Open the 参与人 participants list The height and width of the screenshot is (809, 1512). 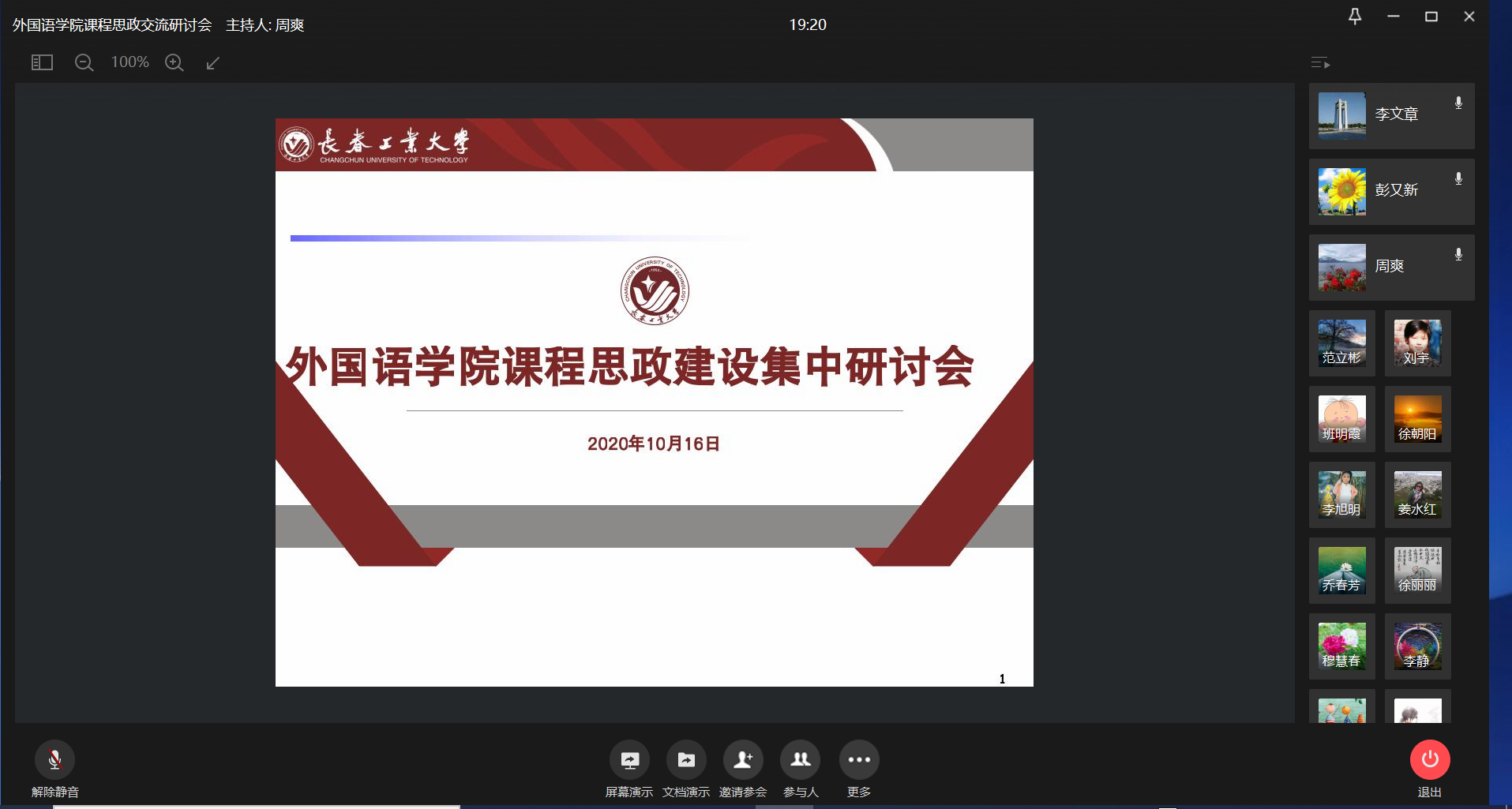[800, 760]
